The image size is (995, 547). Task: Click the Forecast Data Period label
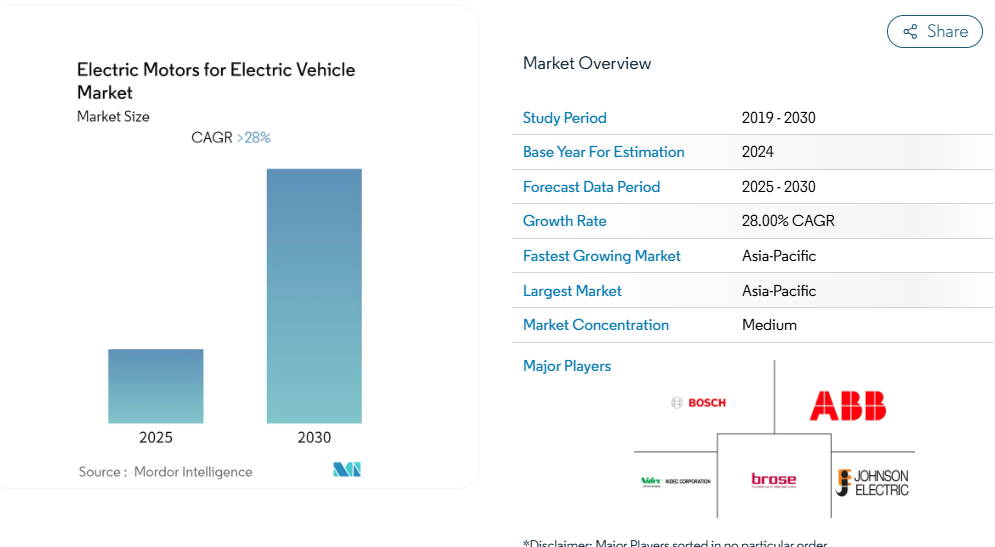point(591,187)
